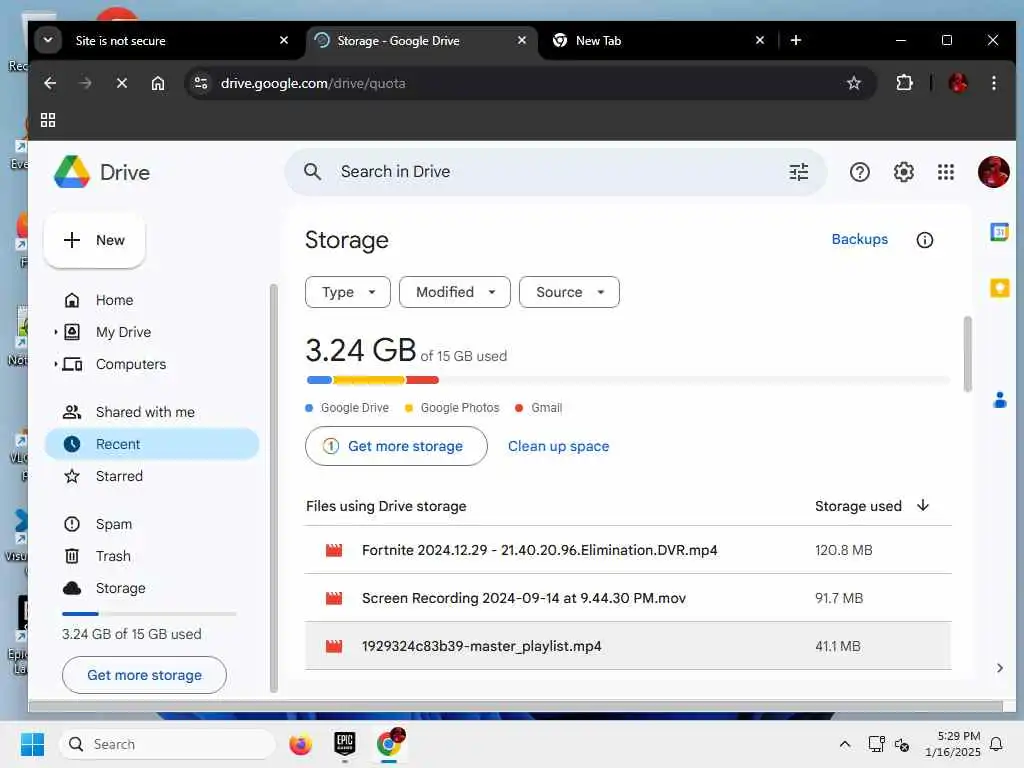Open Drive settings gear icon
The height and width of the screenshot is (768, 1024).
point(903,172)
